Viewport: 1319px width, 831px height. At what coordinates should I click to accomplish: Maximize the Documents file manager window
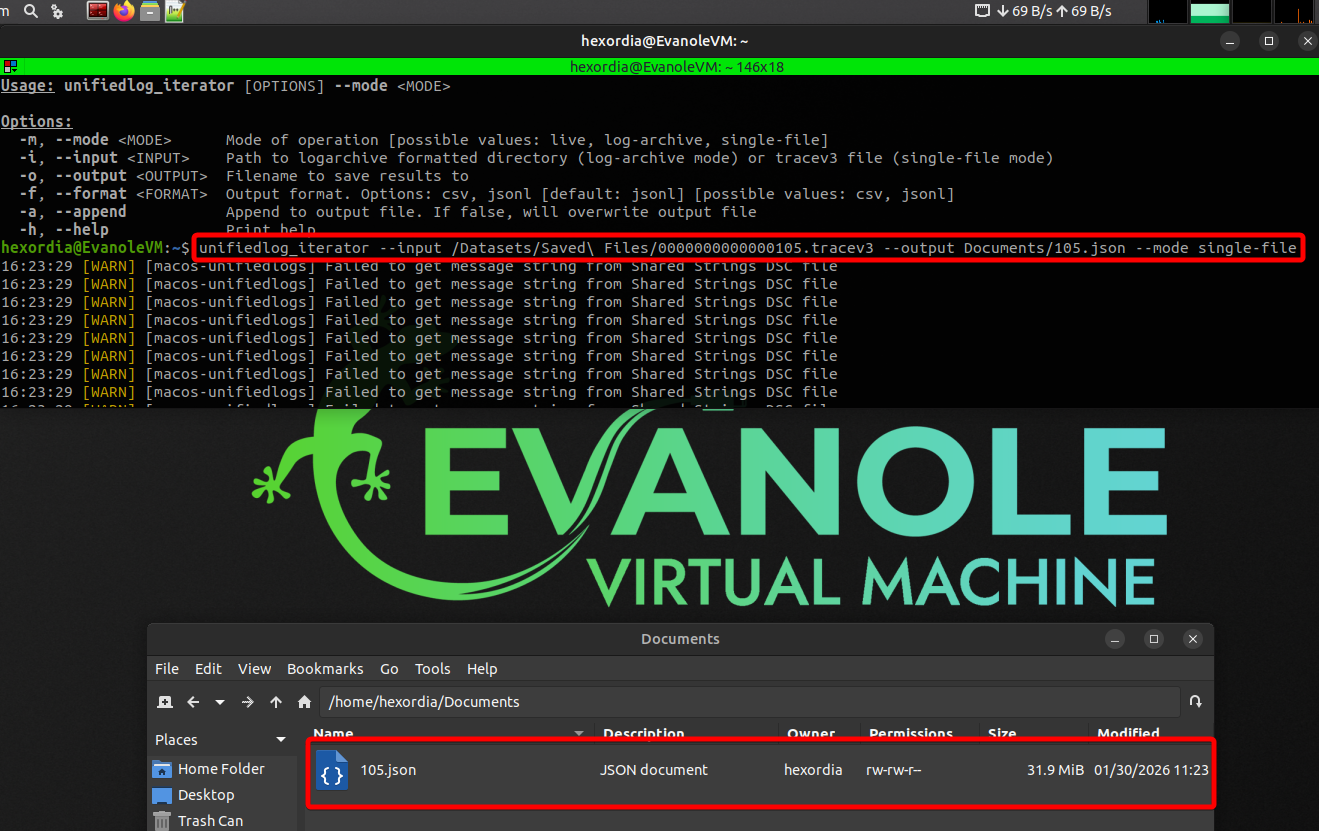(1154, 639)
